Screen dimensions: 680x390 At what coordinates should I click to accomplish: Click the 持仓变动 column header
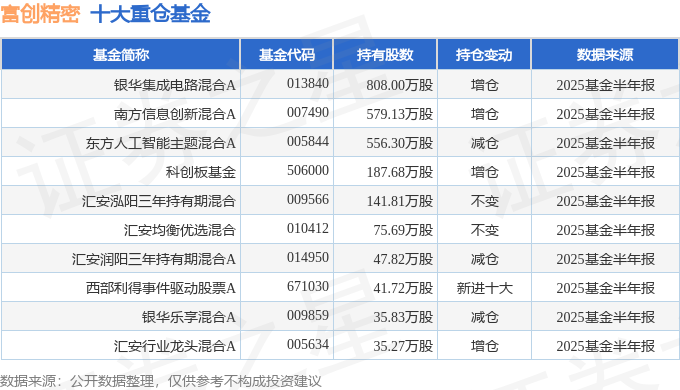click(484, 55)
